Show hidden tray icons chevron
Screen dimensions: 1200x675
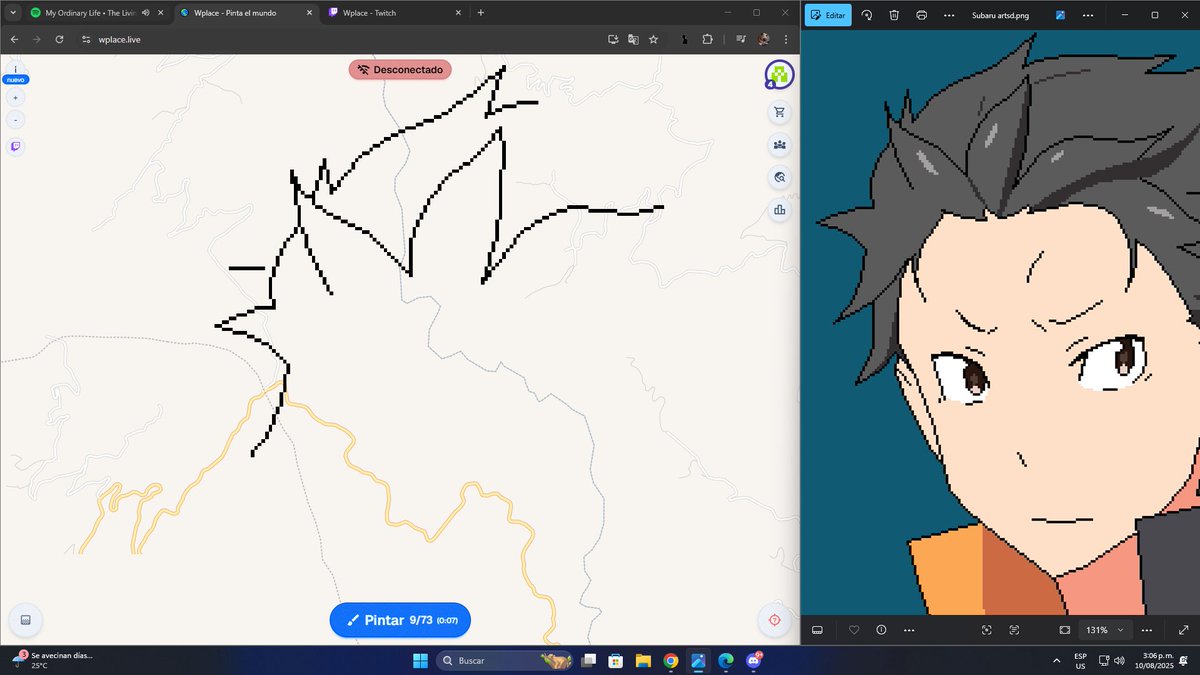pos(1057,661)
